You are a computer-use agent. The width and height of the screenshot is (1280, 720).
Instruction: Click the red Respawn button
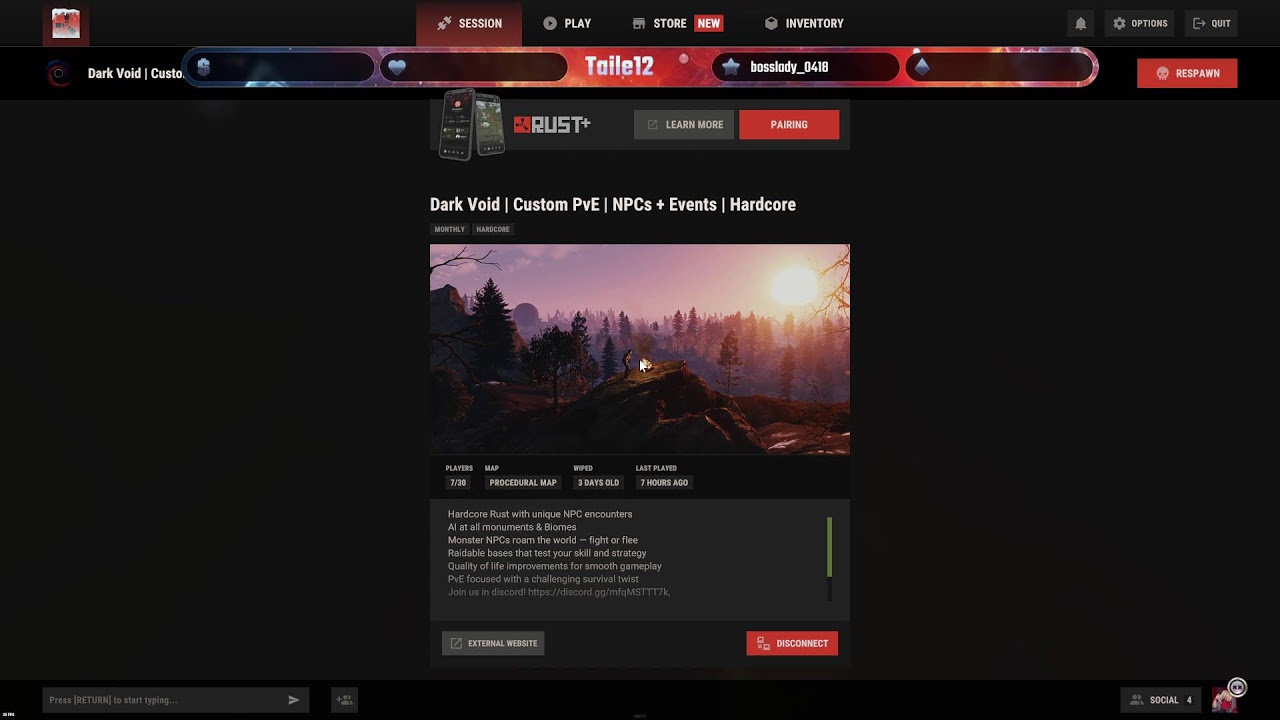[x=1187, y=73]
